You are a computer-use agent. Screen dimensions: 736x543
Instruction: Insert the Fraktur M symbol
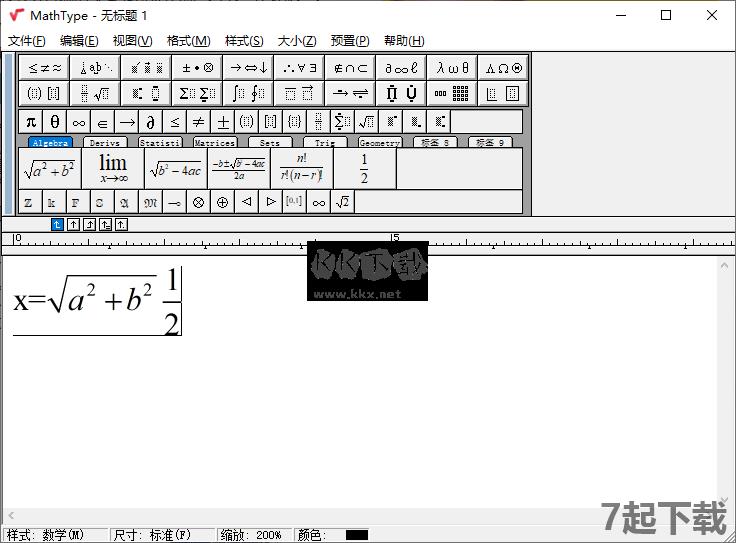[151, 202]
